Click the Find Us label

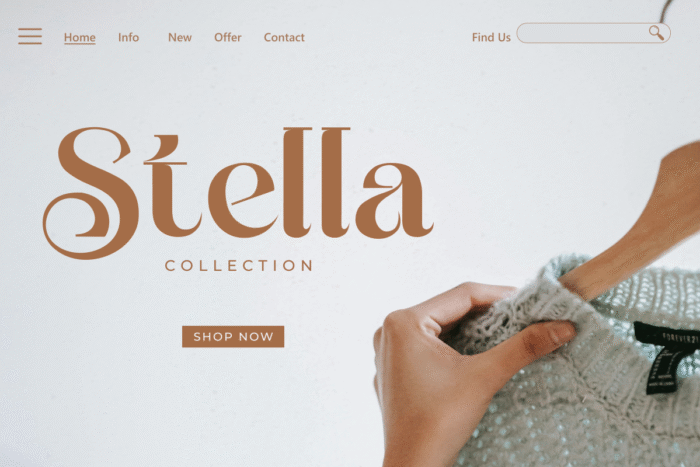491,38
